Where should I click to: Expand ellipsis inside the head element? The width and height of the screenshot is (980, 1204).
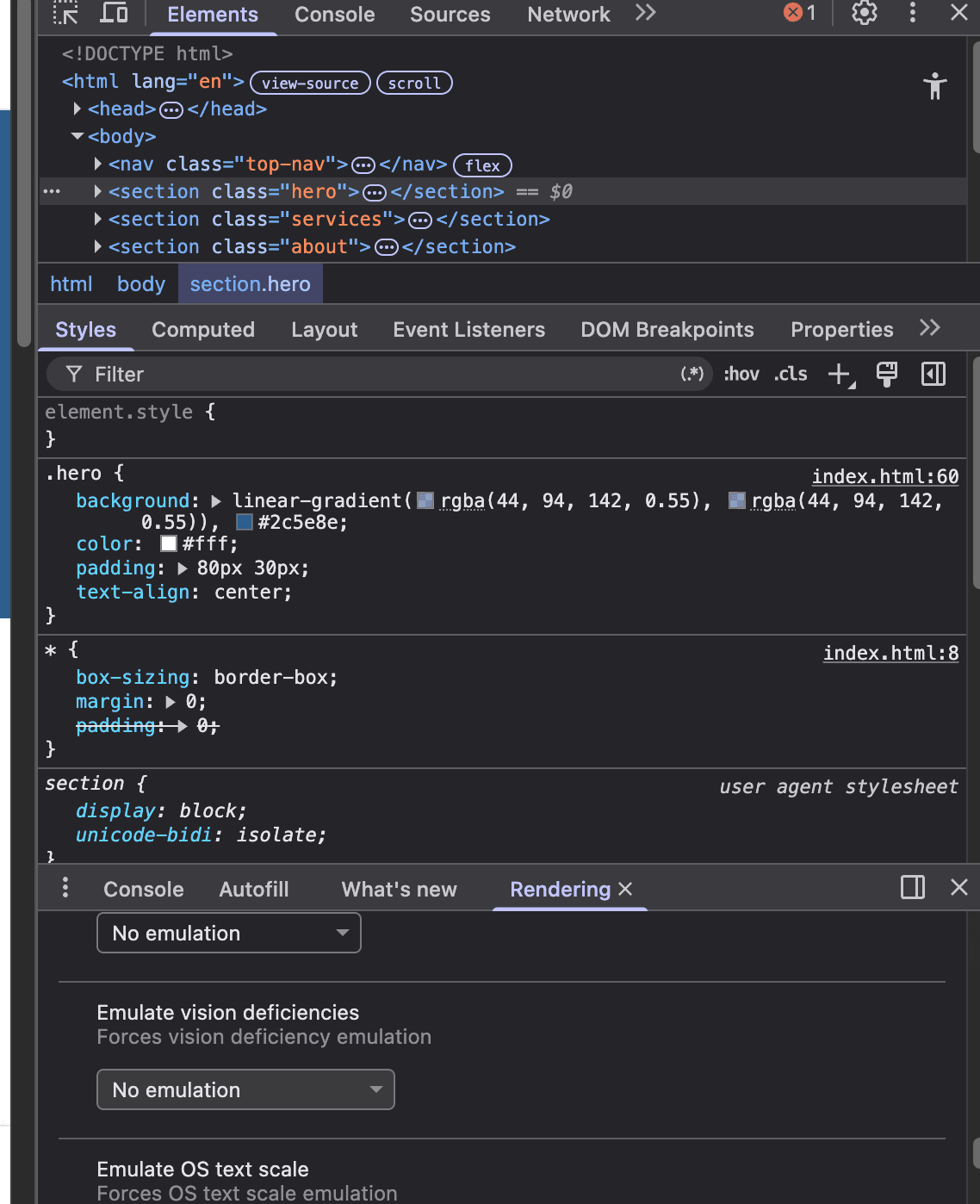pyautogui.click(x=171, y=109)
